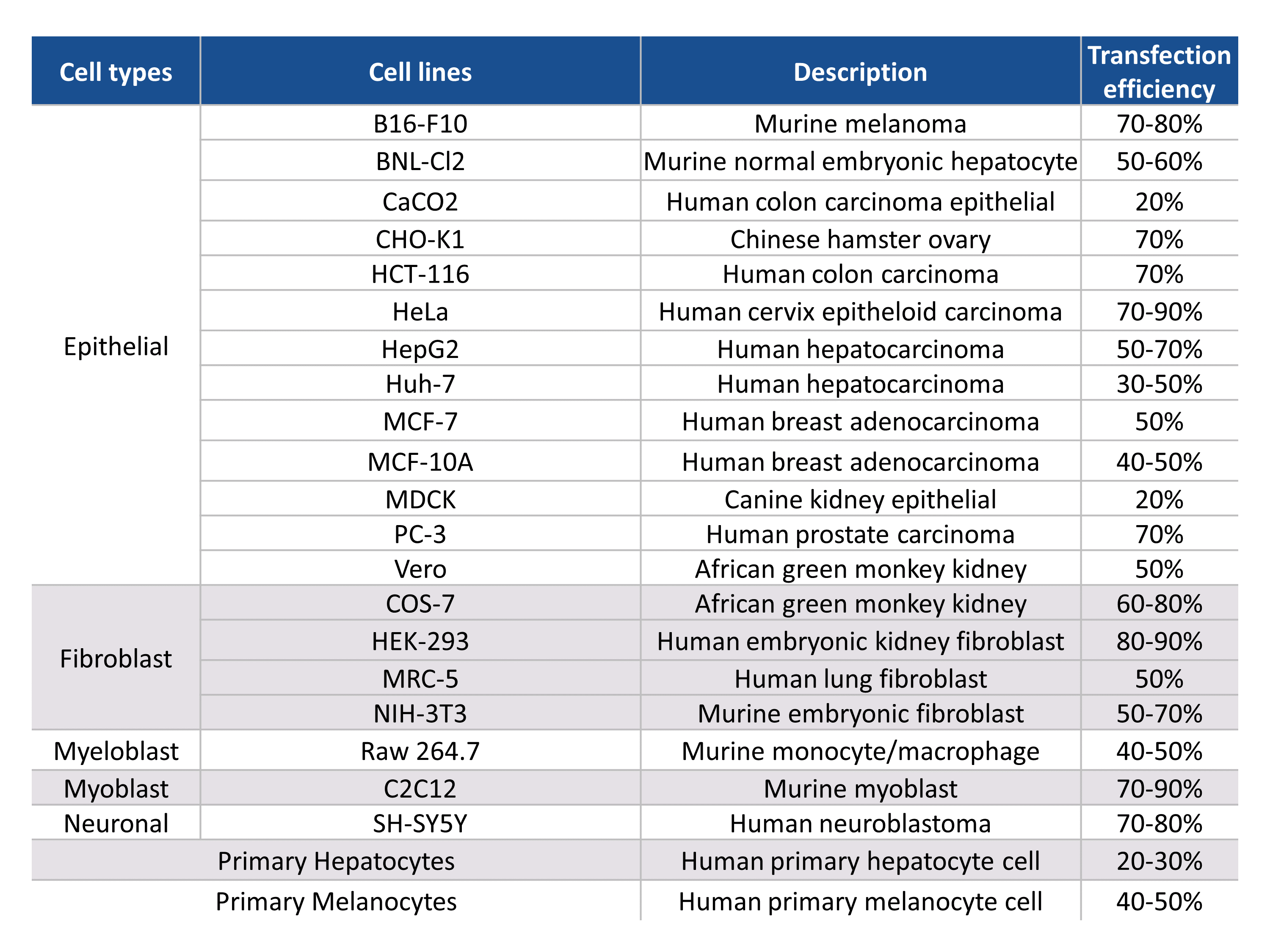Click the Cell types column header
The image size is (1270, 952).
(116, 72)
